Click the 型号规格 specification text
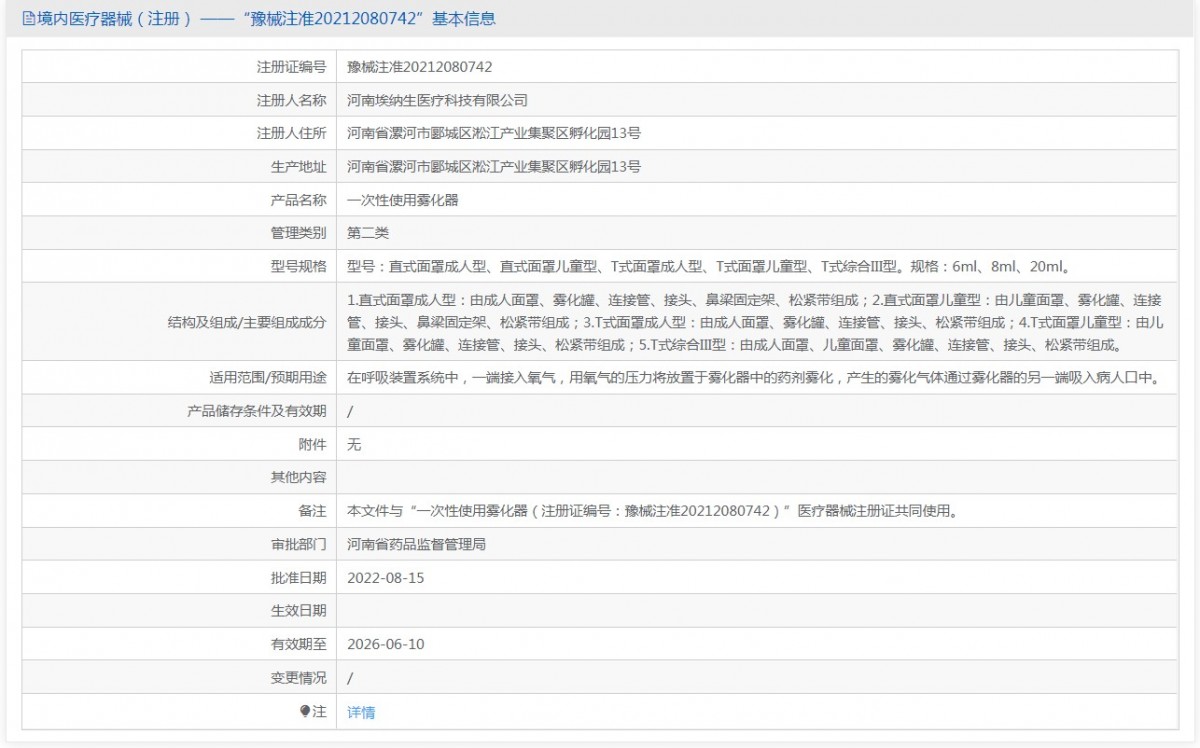 [710, 266]
